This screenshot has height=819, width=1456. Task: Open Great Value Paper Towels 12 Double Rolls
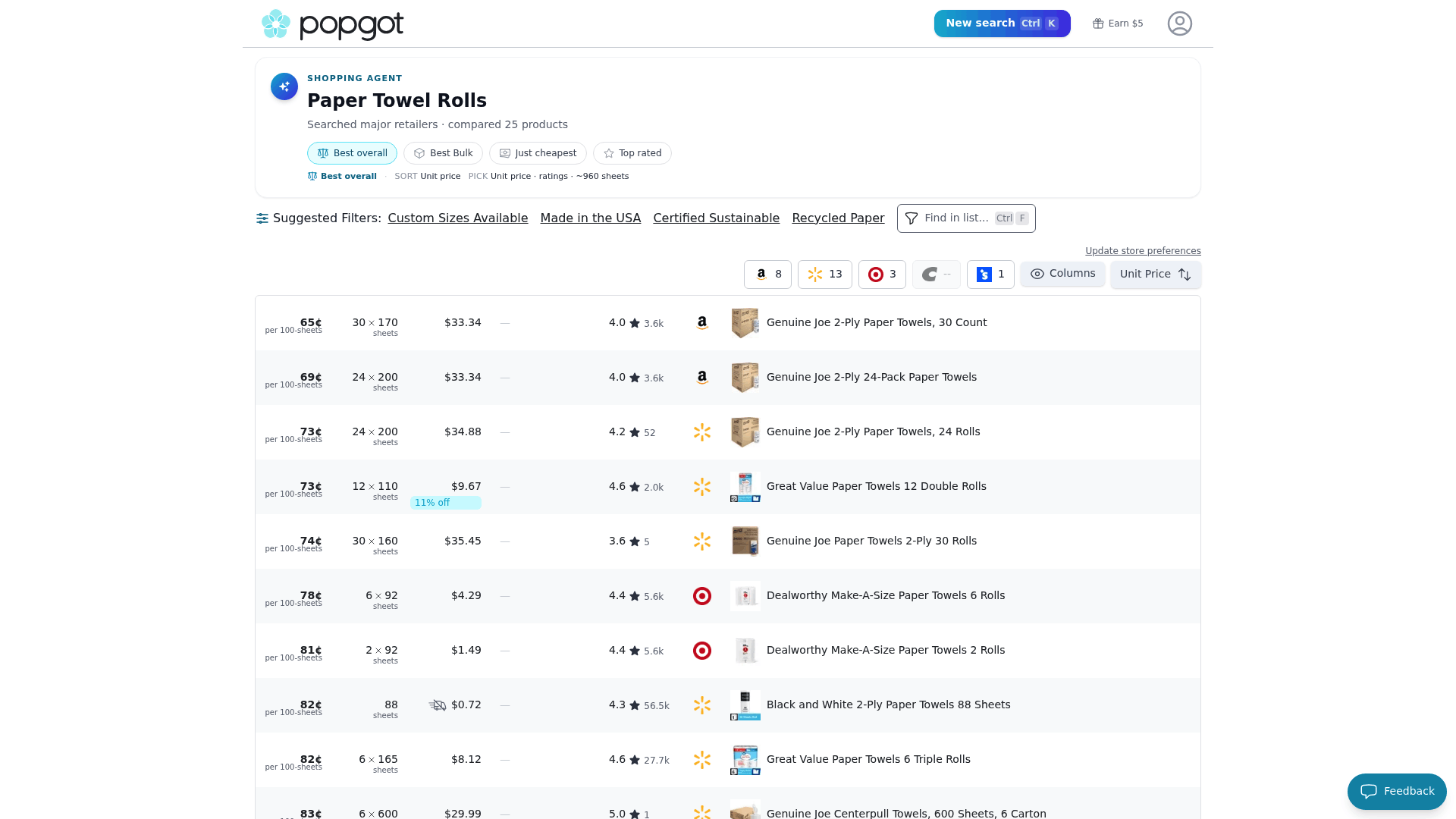click(877, 486)
